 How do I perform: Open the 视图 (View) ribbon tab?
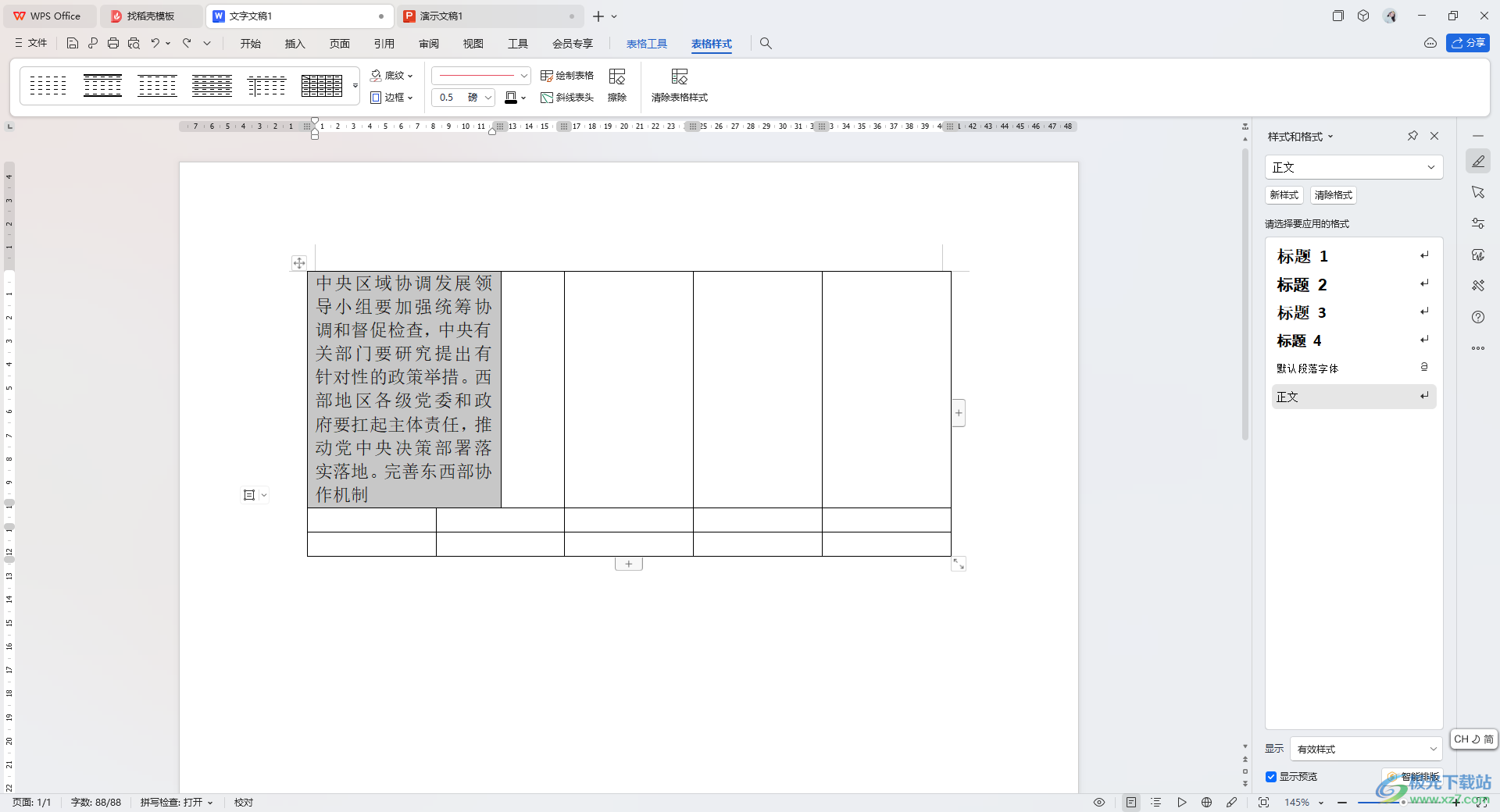click(473, 44)
